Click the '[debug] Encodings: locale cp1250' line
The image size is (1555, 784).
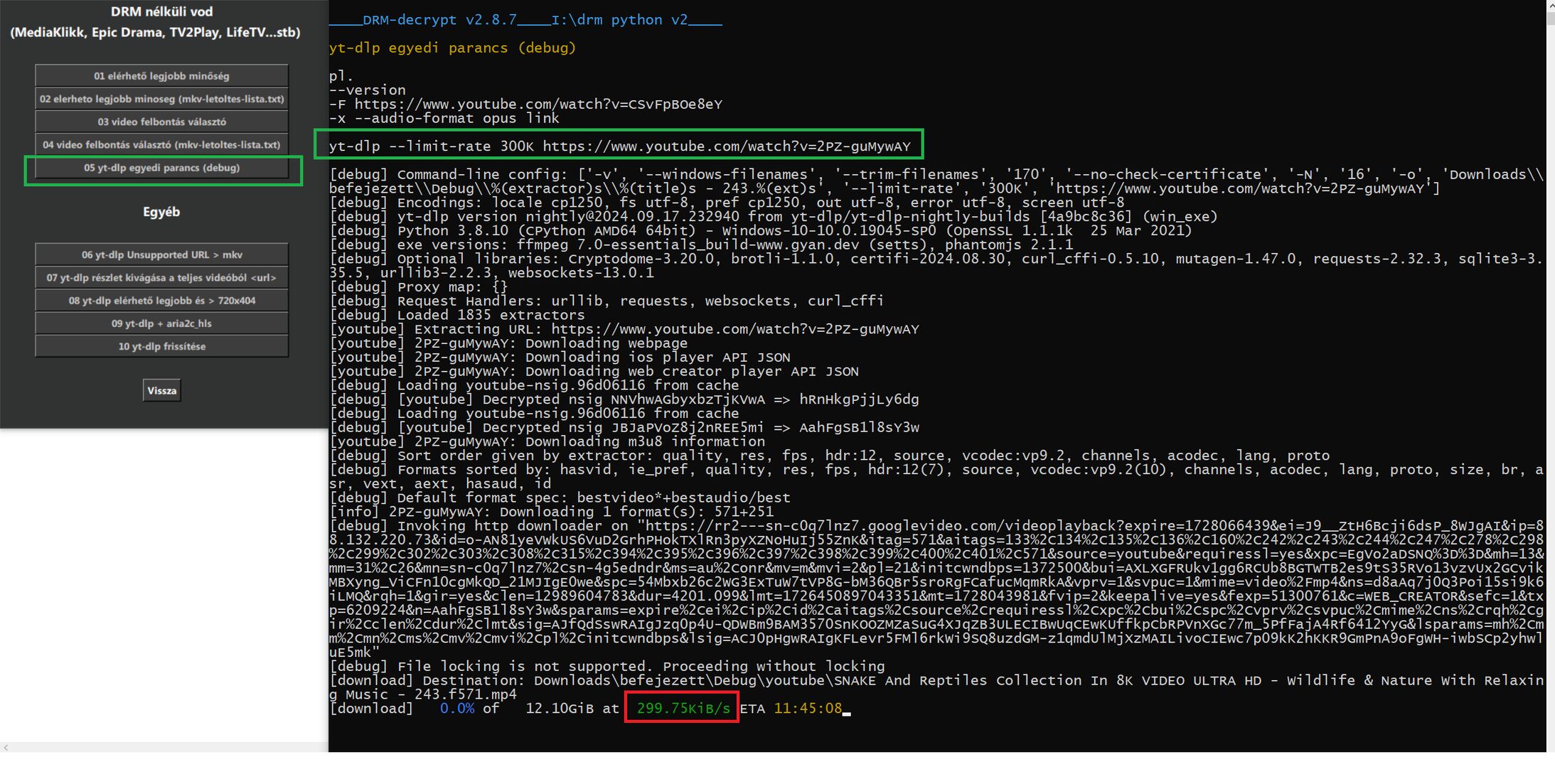point(726,203)
